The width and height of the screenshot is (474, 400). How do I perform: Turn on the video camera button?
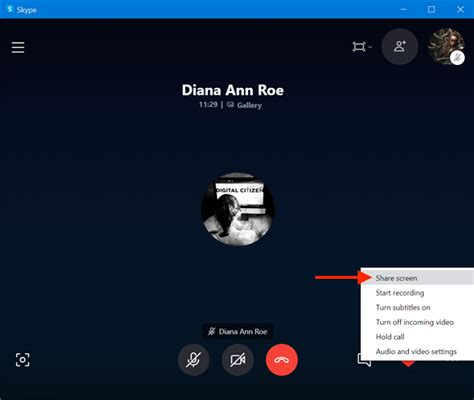click(238, 360)
